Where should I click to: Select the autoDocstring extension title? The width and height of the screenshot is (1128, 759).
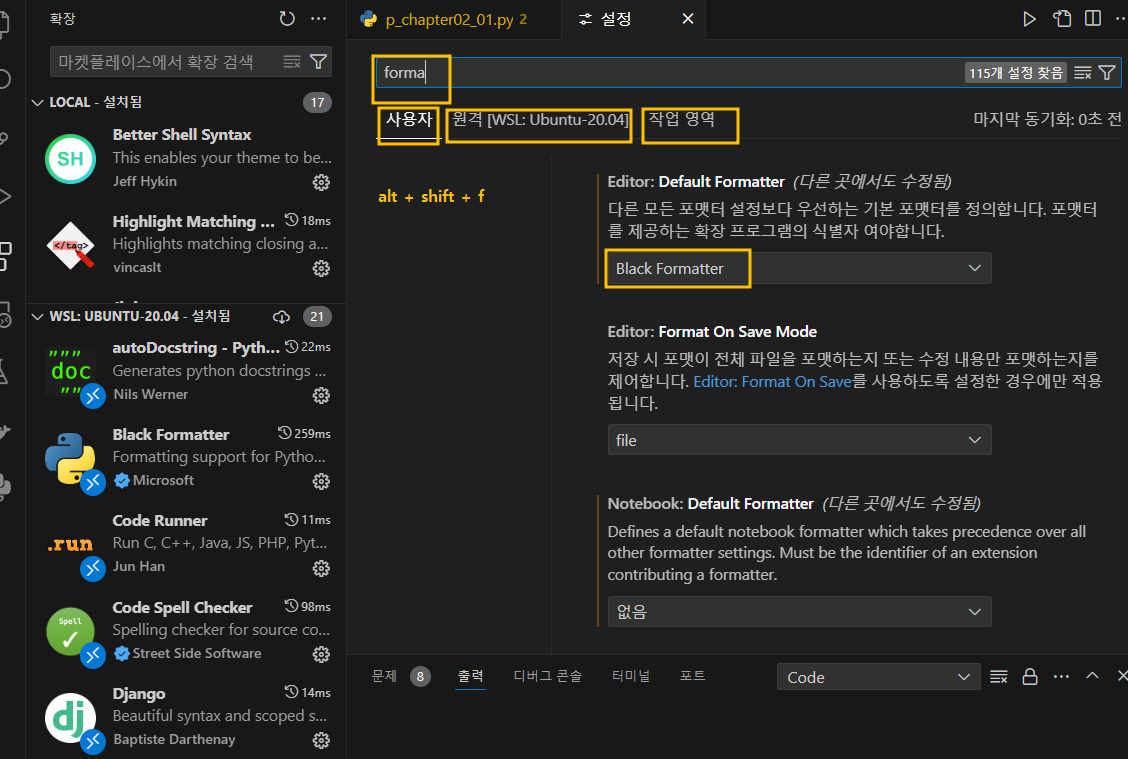tap(196, 347)
